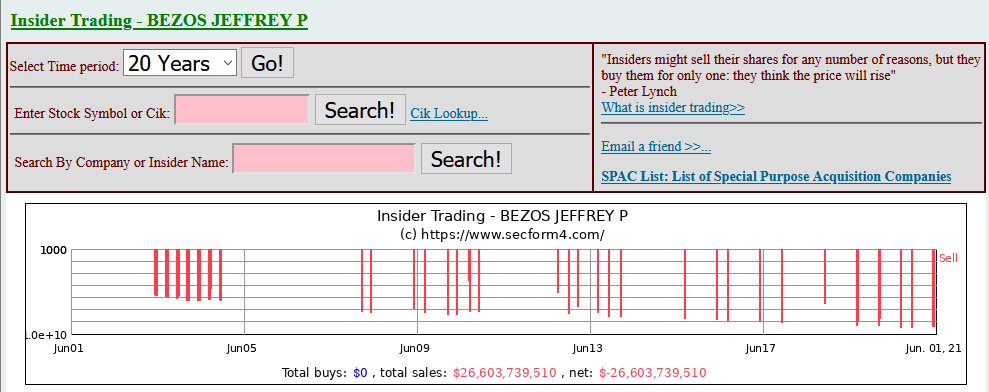Open the Cik Lookup link
Image resolution: width=989 pixels, height=392 pixels.
(448, 114)
